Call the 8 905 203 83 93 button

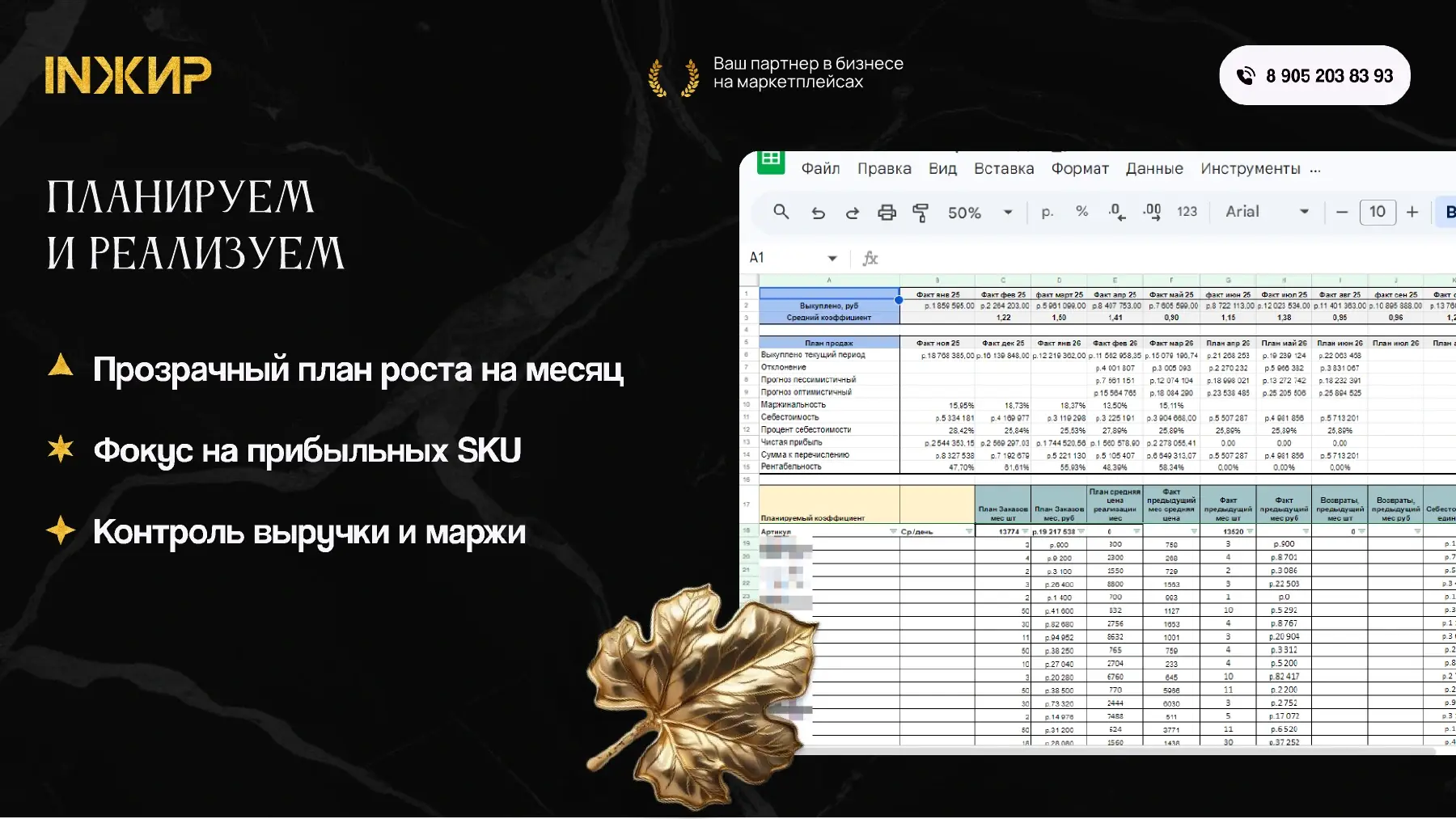pos(1314,75)
